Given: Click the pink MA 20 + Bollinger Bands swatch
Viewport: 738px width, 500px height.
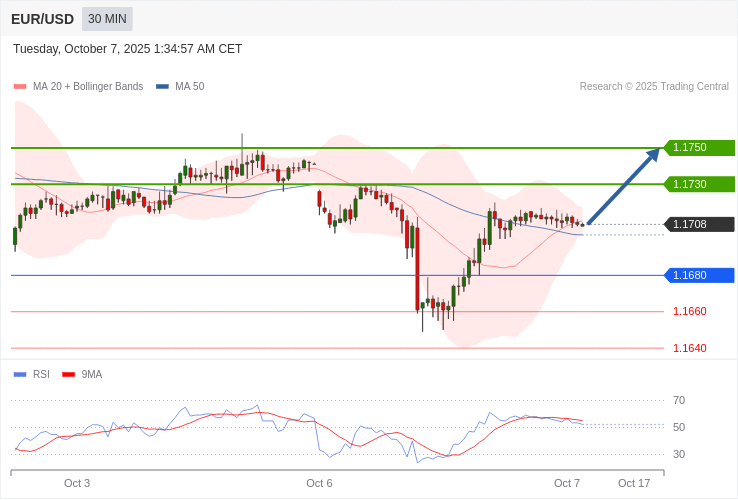Looking at the screenshot, I should click(20, 87).
